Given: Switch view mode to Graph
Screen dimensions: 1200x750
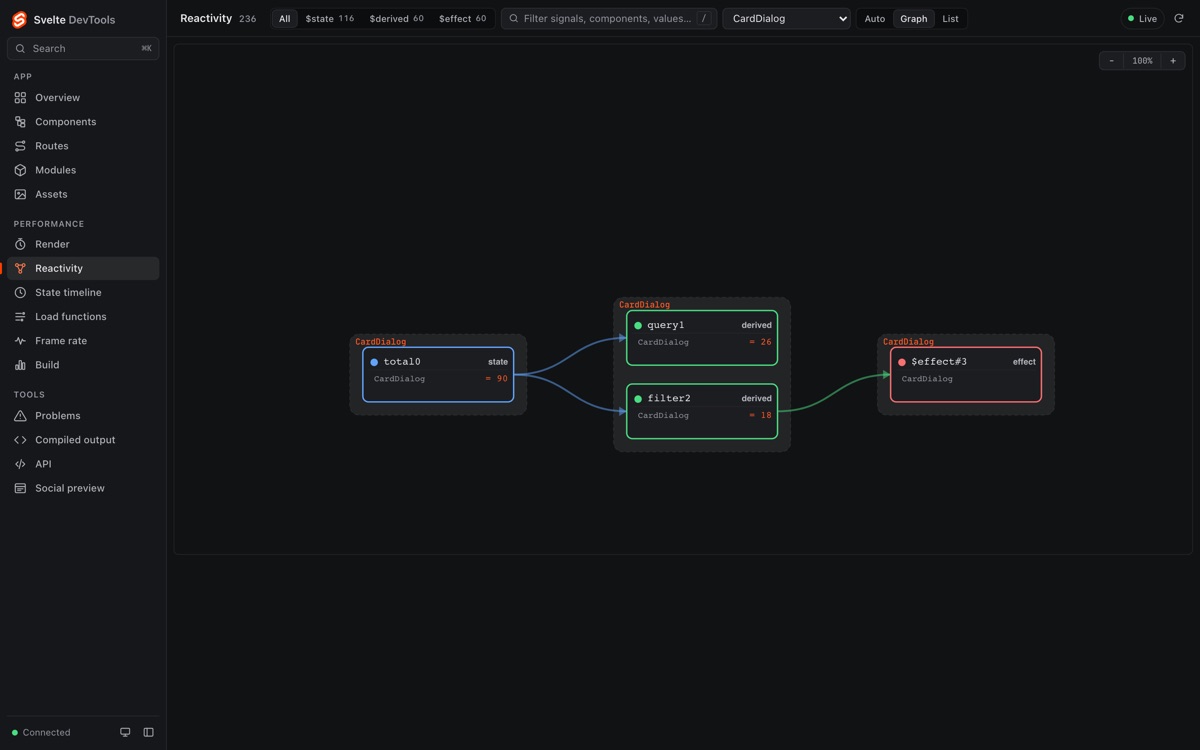Looking at the screenshot, I should pyautogui.click(x=913, y=18).
